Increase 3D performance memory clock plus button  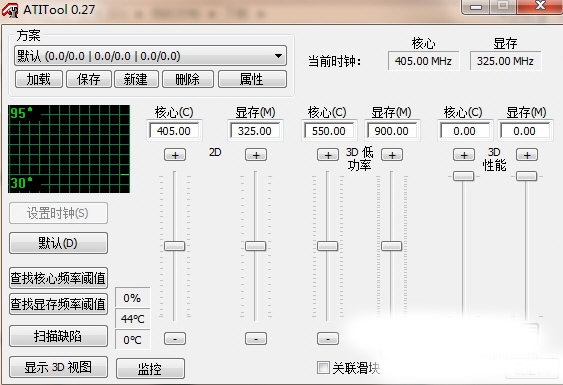coord(527,155)
